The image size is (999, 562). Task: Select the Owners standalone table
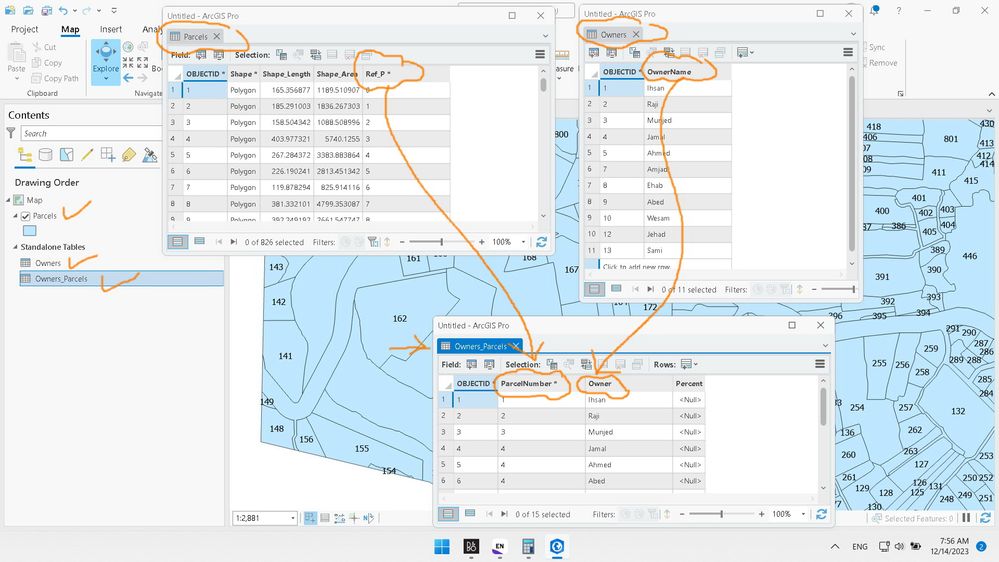48,263
